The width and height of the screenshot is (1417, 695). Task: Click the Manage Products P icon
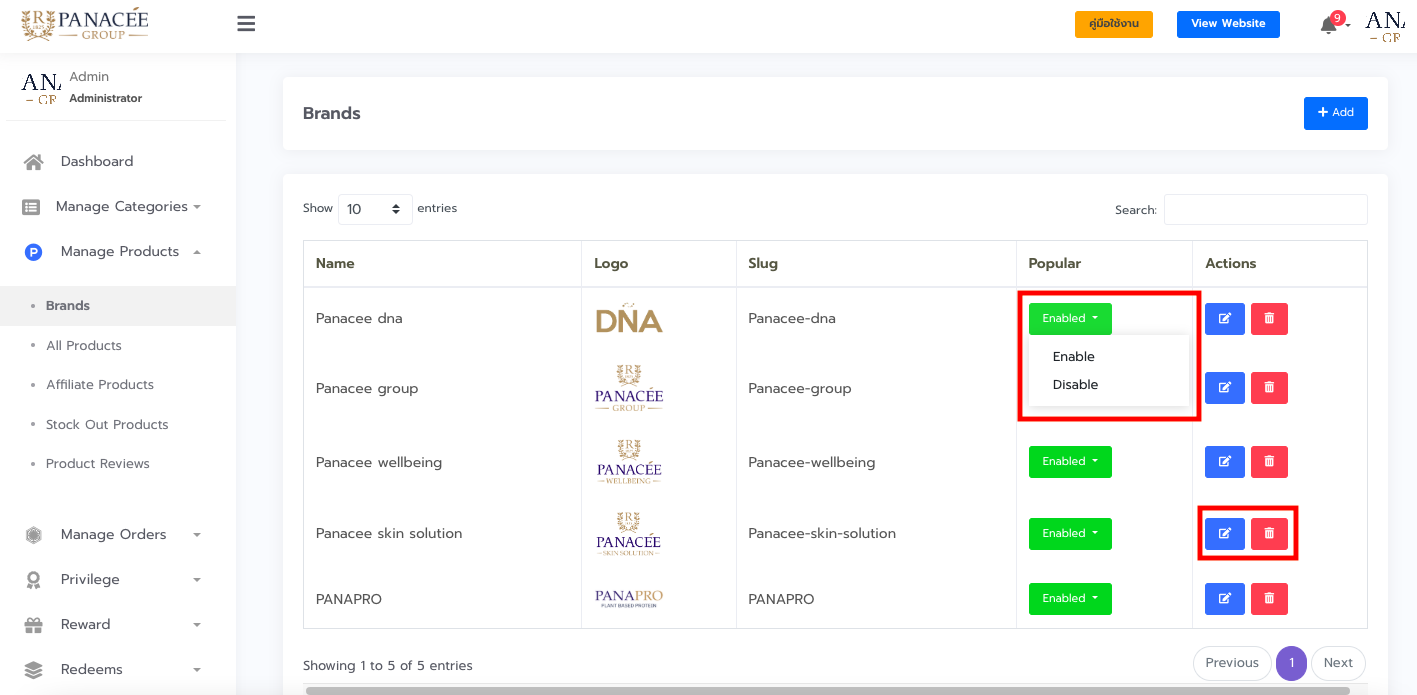coord(33,252)
